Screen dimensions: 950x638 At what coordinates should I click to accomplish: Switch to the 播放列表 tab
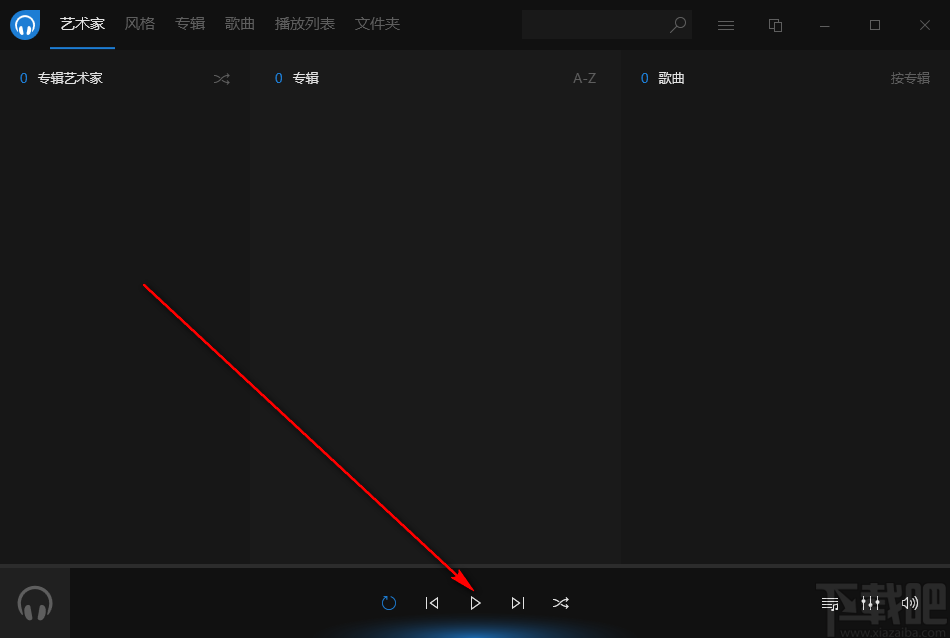coord(305,24)
